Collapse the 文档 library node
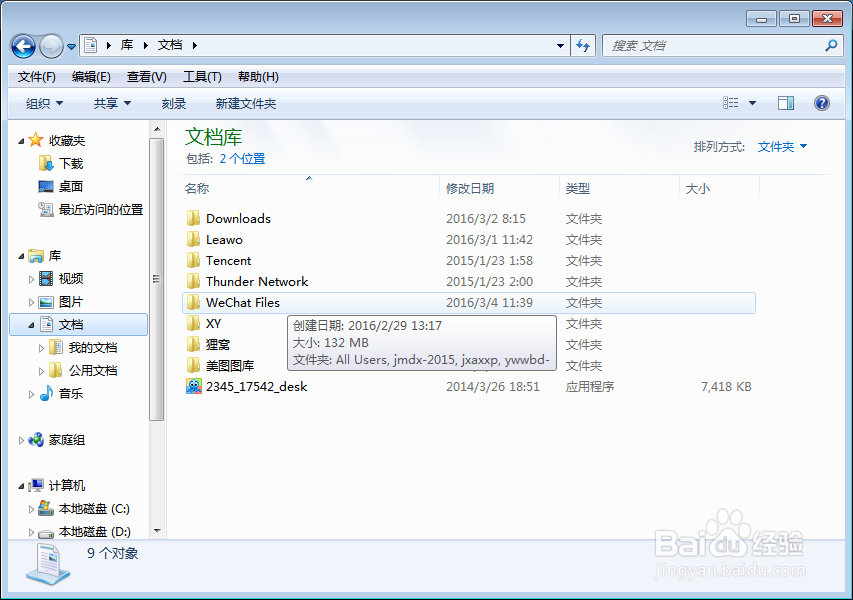This screenshot has width=853, height=600. 31,325
